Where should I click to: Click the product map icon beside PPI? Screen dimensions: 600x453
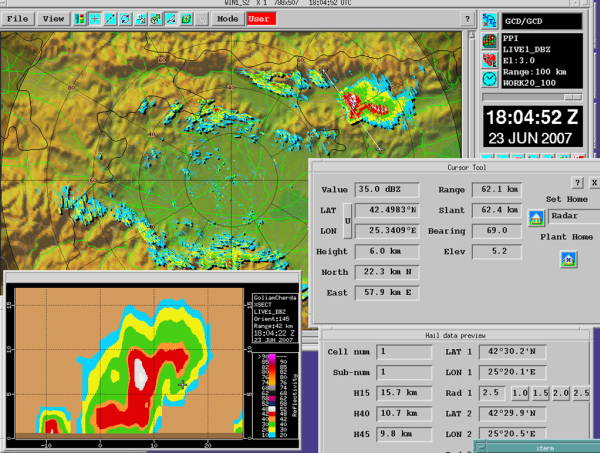click(490, 41)
